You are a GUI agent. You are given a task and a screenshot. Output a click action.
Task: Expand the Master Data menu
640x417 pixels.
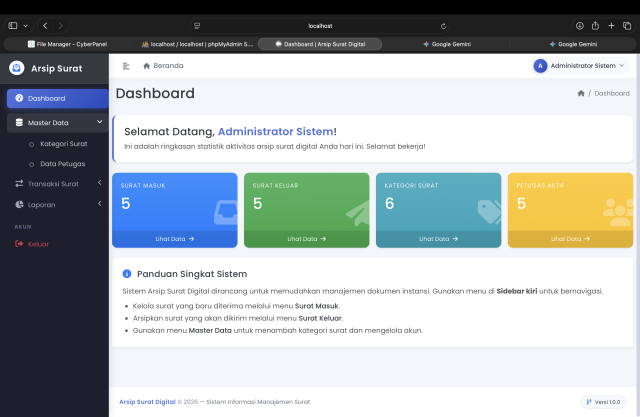[x=57, y=122]
